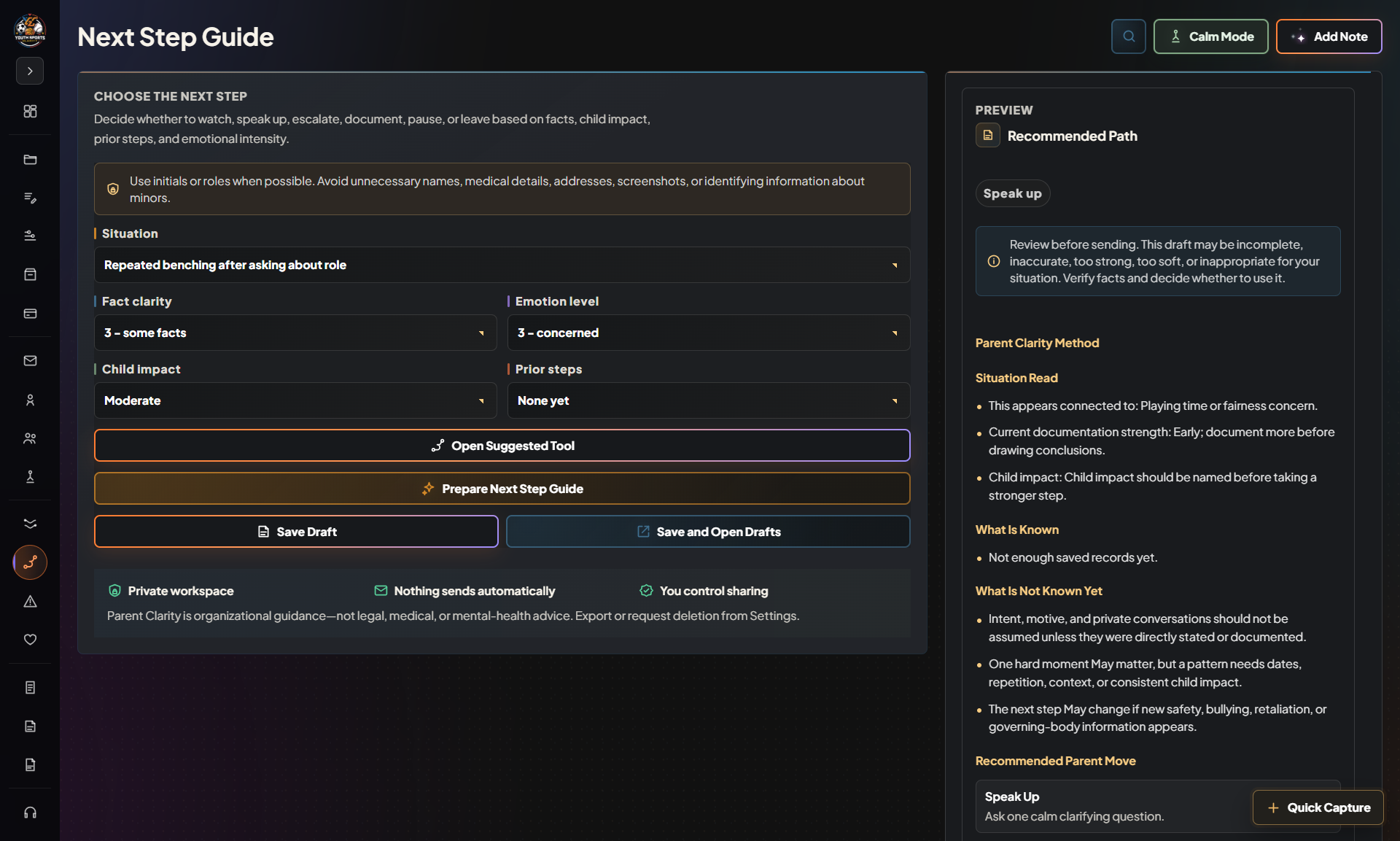
Task: Click the Next Step Guide page title
Action: coord(176,36)
